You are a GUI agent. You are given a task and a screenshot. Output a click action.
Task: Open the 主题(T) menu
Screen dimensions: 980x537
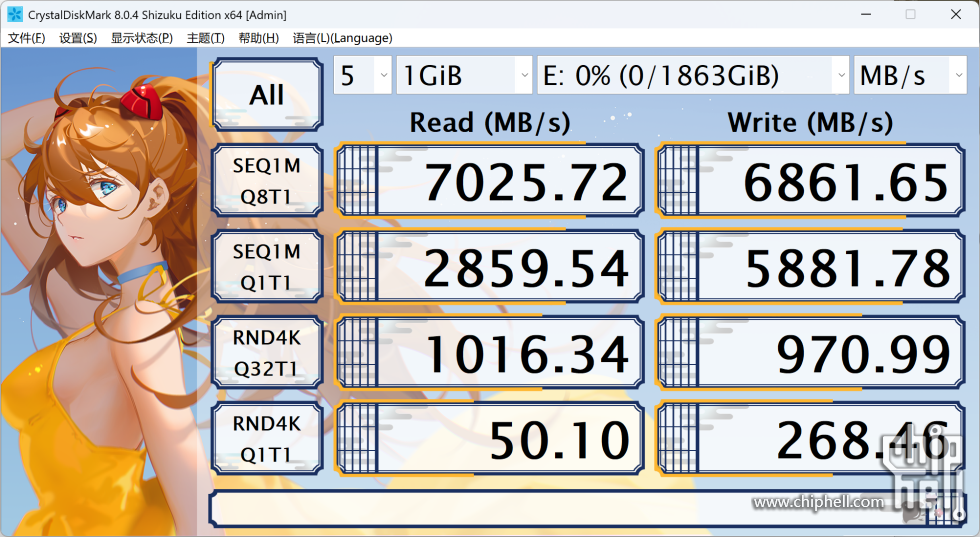tap(206, 38)
